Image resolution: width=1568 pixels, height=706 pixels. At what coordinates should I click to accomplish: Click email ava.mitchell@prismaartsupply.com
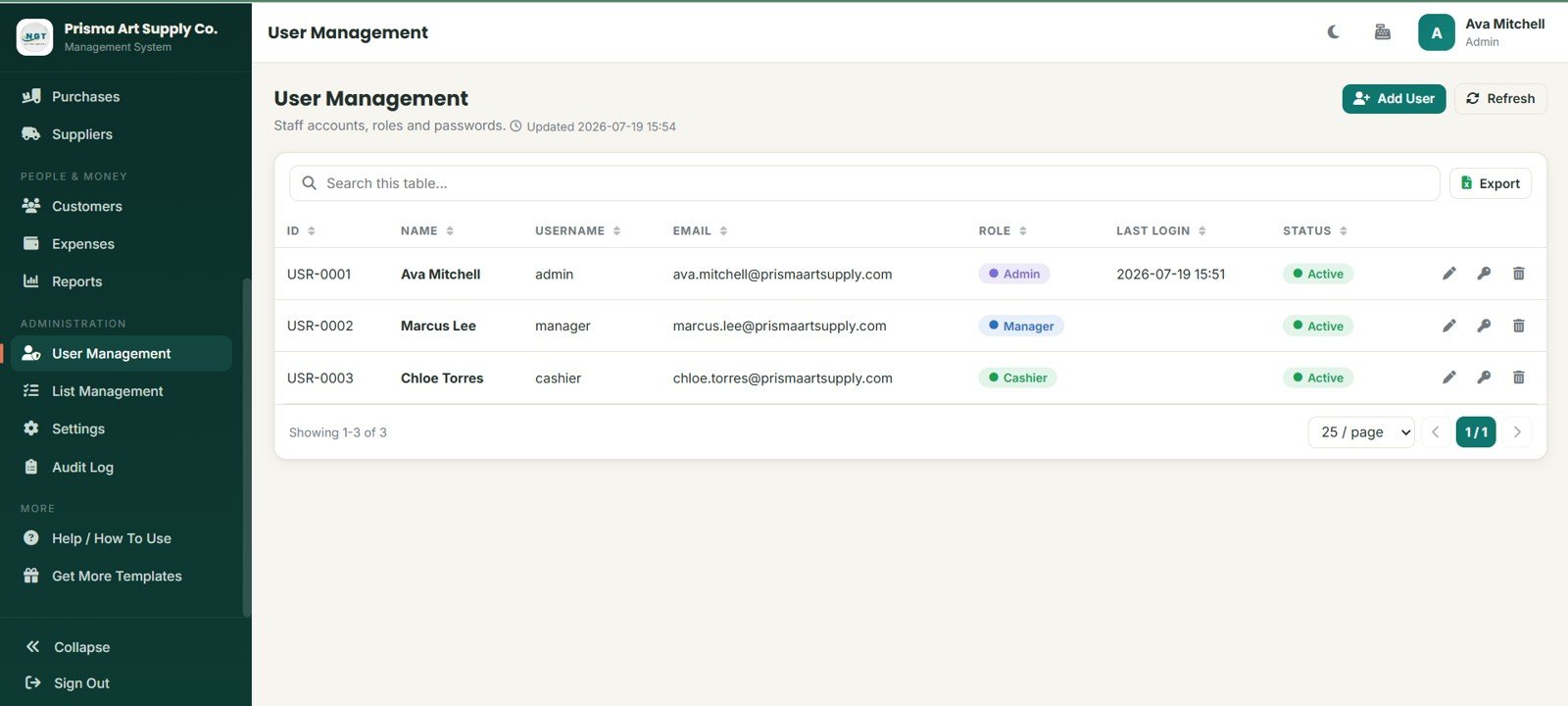point(782,275)
